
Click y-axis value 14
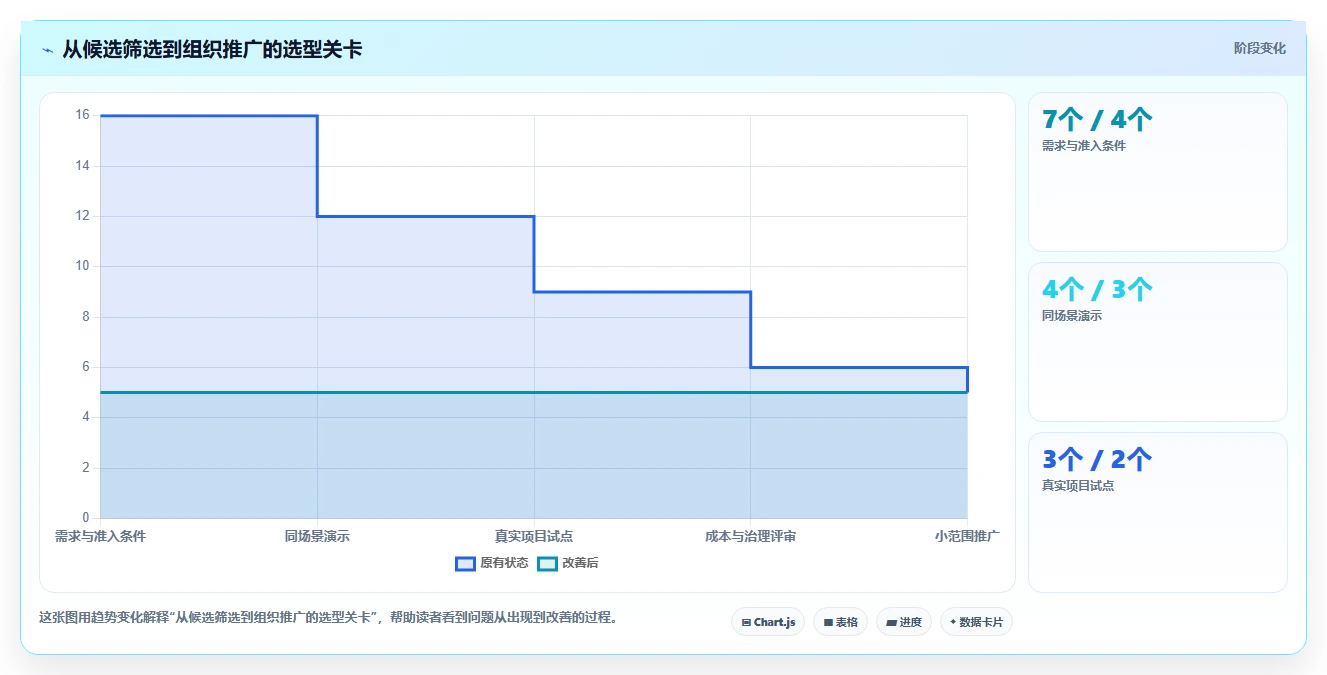pyautogui.click(x=82, y=166)
